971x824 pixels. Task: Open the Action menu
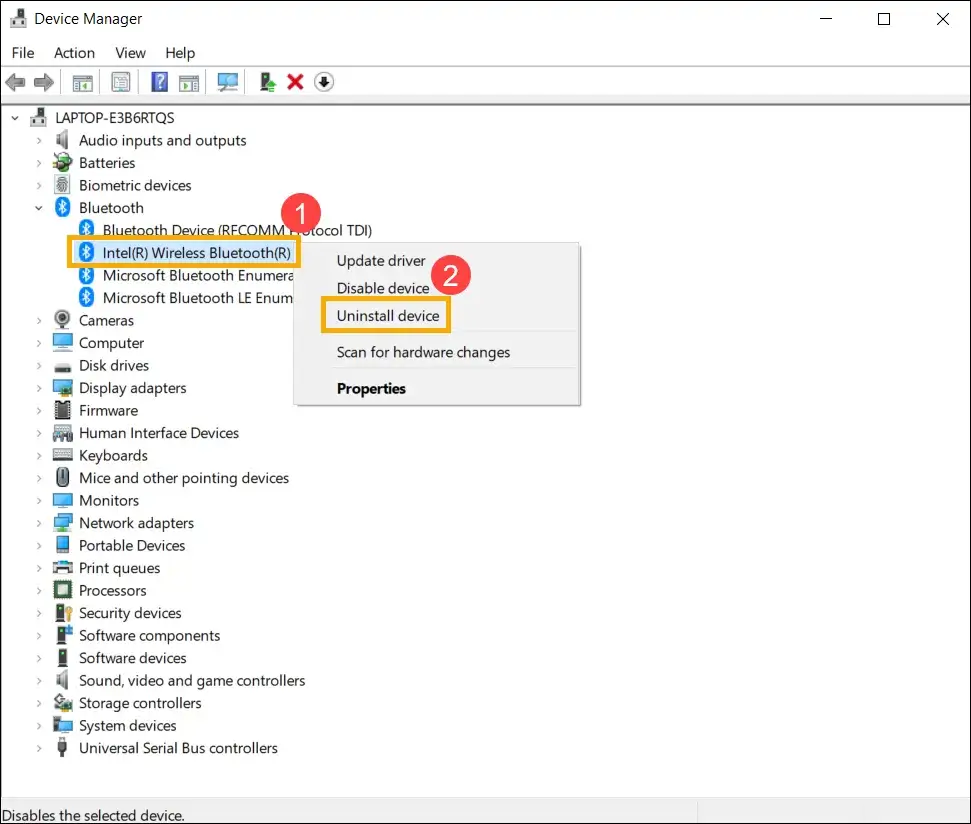(x=74, y=53)
